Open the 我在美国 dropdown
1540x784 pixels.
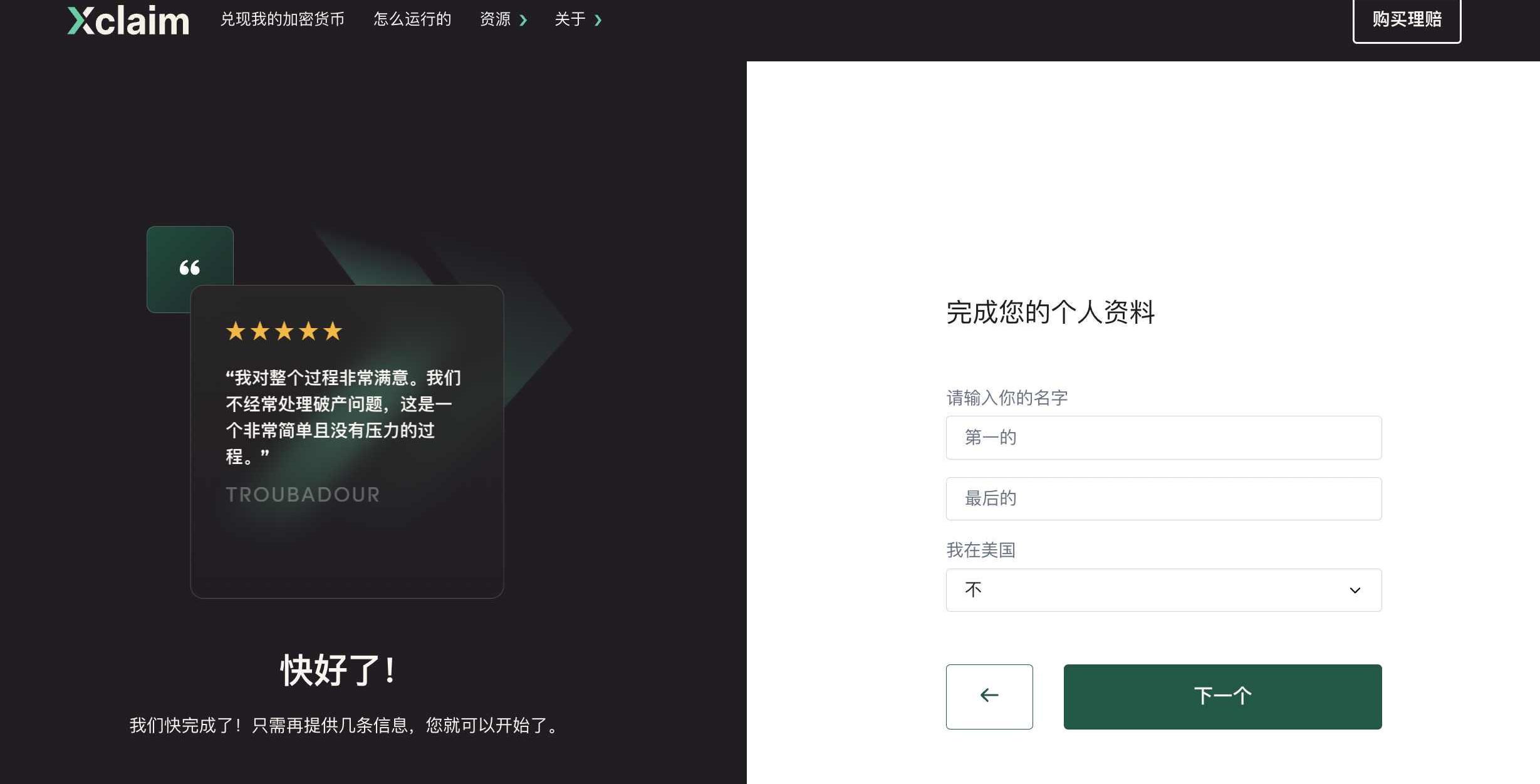click(x=1163, y=590)
